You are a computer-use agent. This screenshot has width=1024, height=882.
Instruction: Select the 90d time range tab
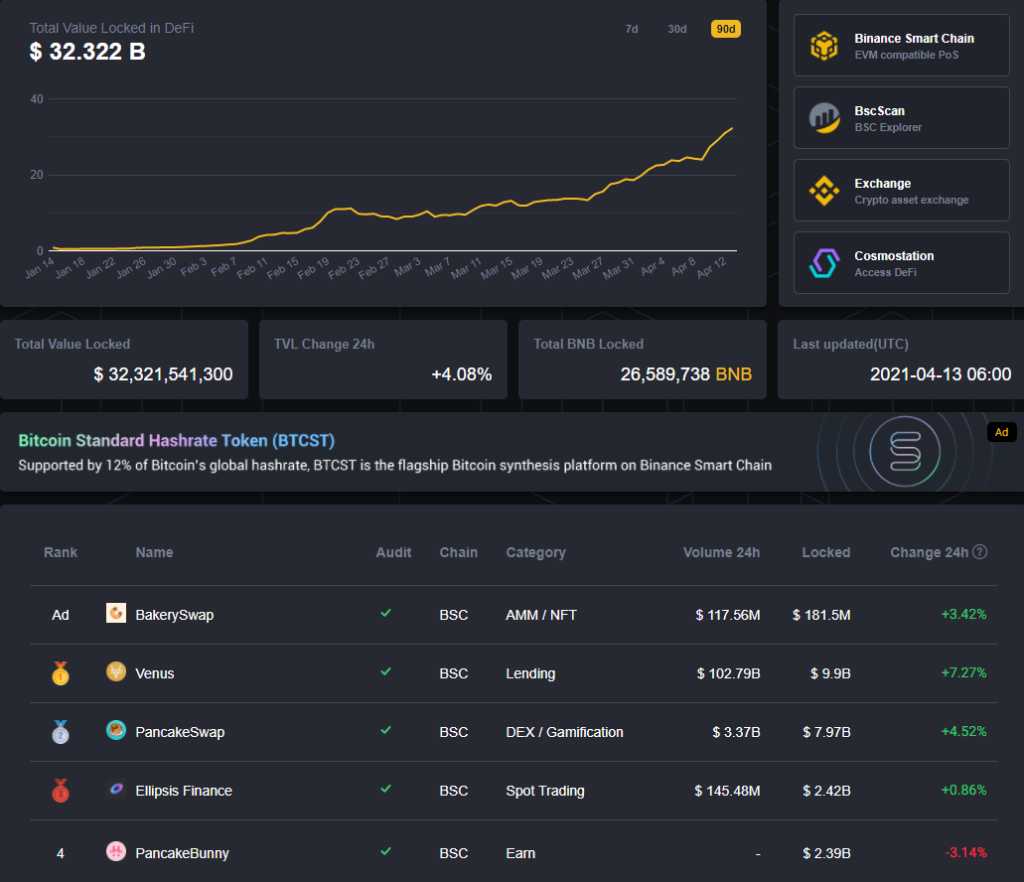(x=725, y=29)
